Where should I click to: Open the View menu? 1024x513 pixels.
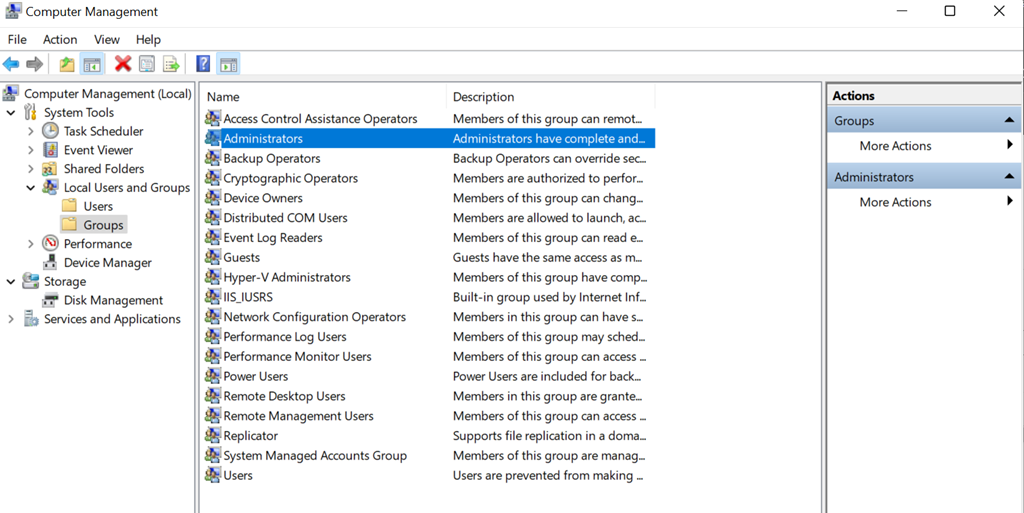point(107,39)
